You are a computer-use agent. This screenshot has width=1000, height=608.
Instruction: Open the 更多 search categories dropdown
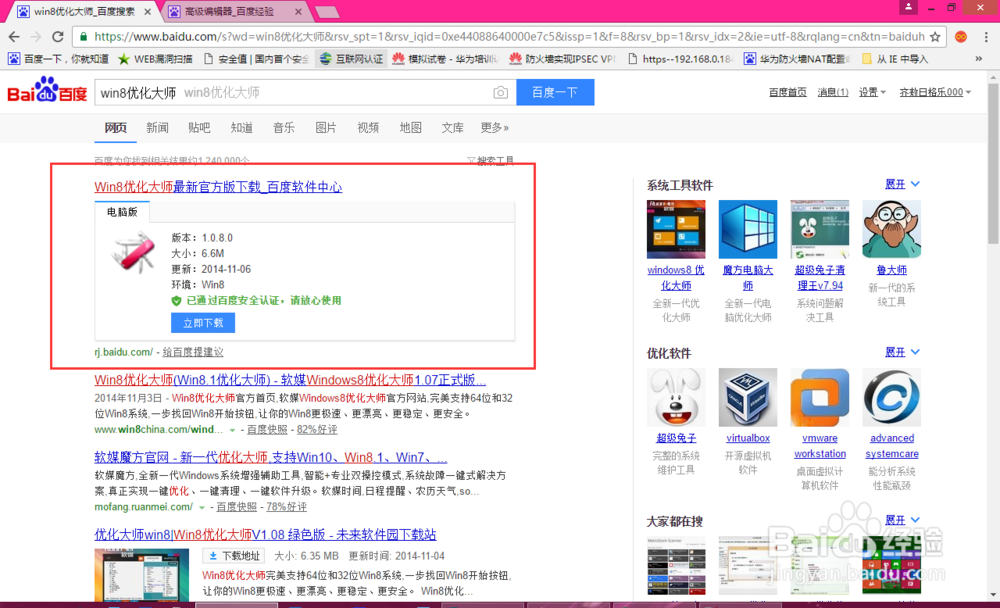click(492, 128)
